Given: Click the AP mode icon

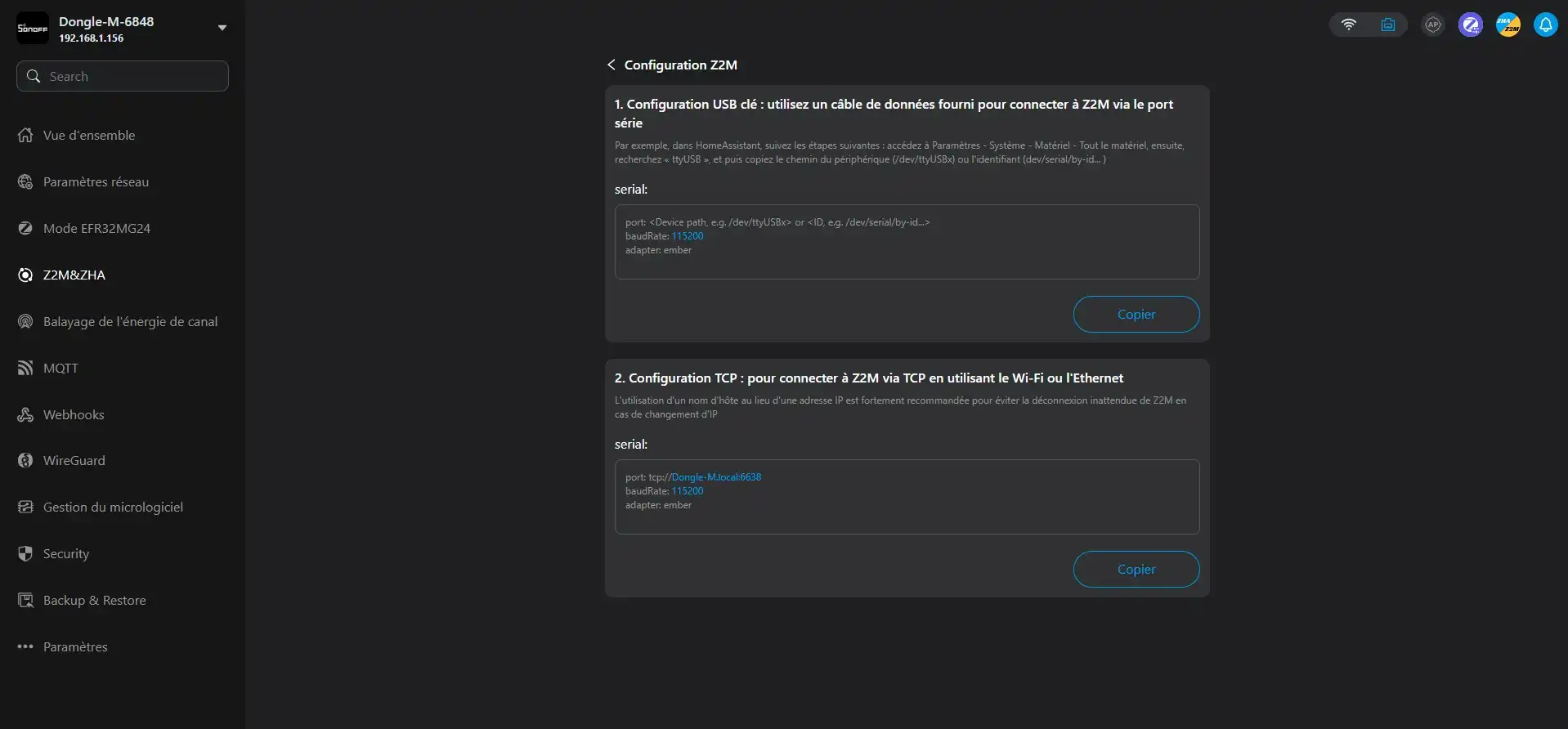Looking at the screenshot, I should coord(1432,25).
